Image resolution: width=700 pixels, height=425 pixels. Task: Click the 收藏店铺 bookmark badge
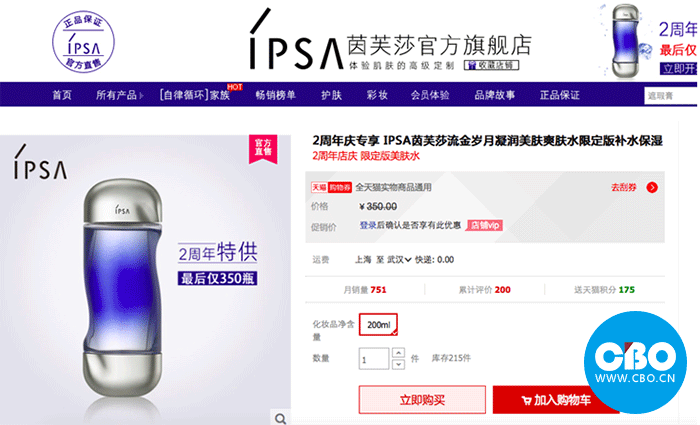coord(491,65)
